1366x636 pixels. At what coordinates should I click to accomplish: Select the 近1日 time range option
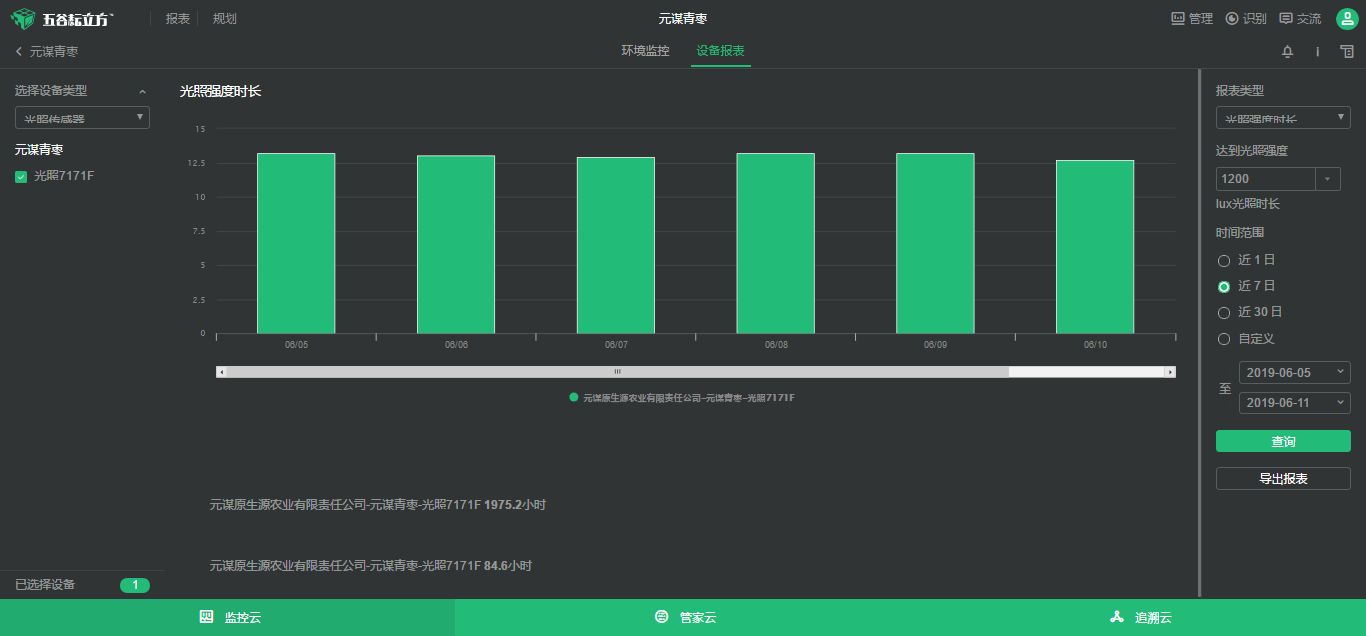point(1224,261)
